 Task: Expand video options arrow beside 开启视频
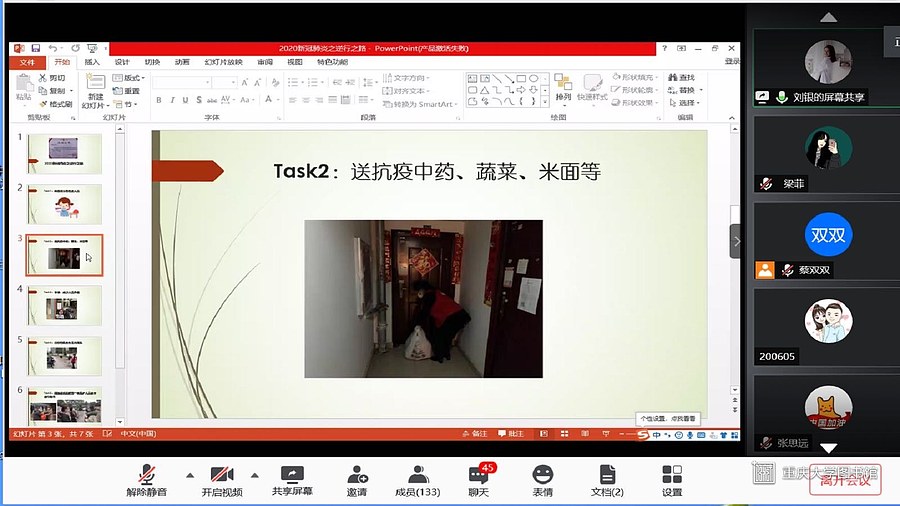coord(254,475)
